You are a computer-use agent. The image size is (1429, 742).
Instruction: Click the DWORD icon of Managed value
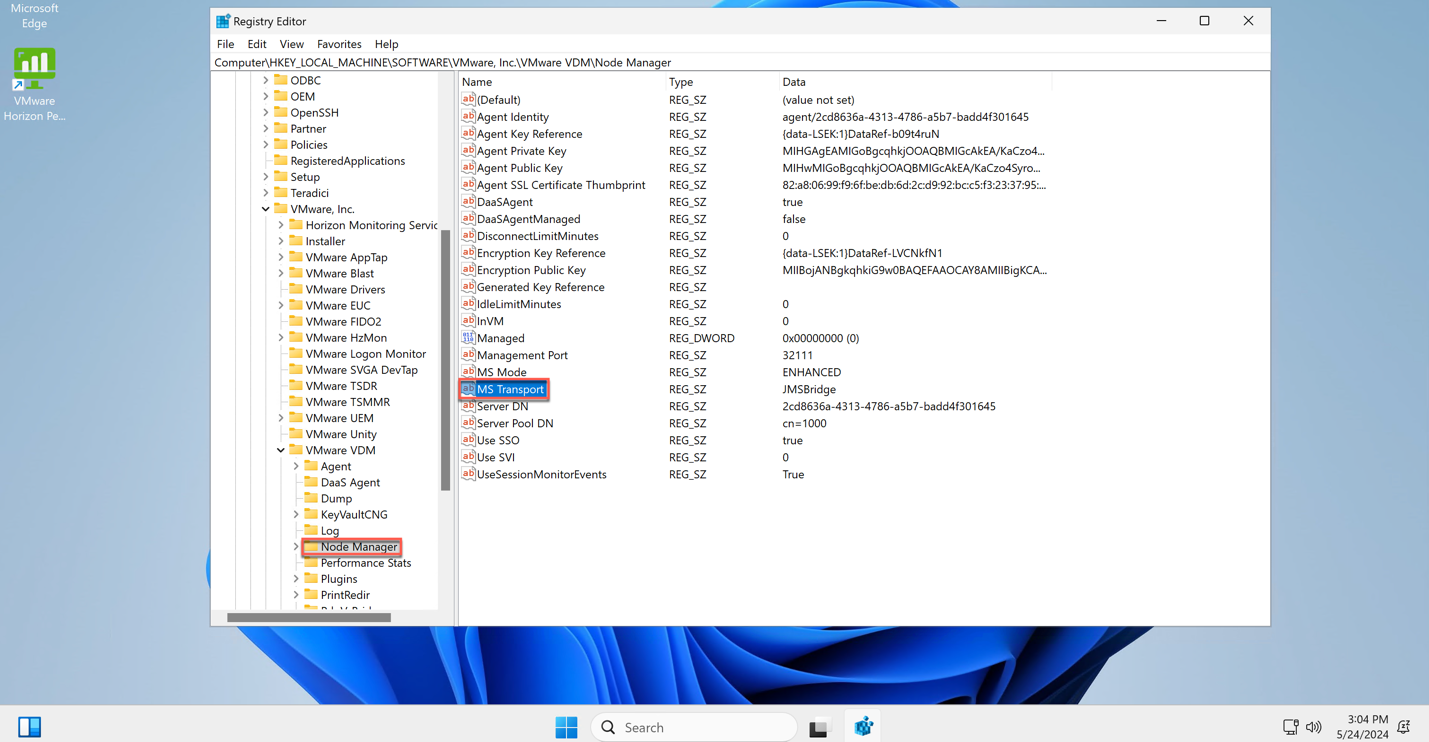pos(468,338)
